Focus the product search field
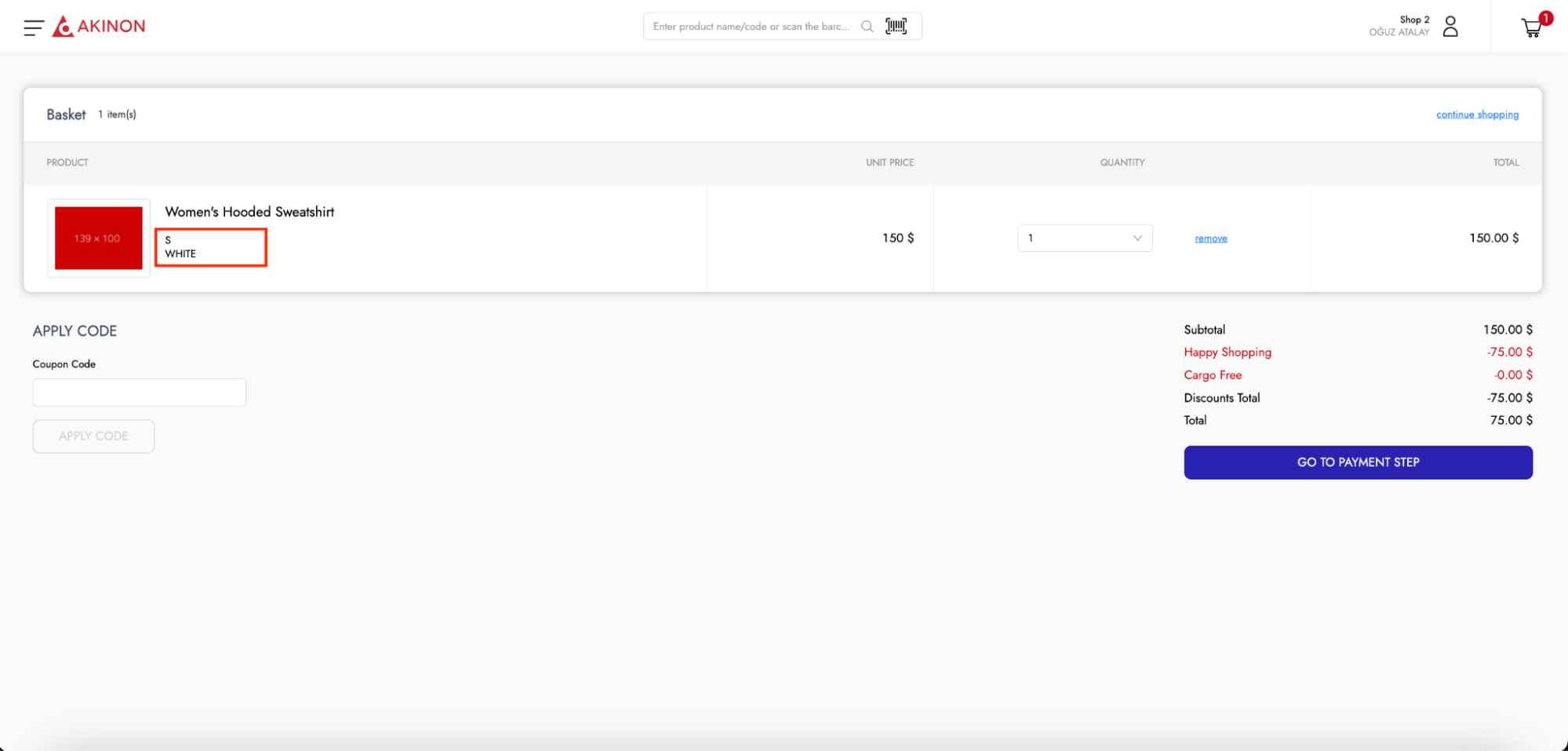 pyautogui.click(x=751, y=27)
